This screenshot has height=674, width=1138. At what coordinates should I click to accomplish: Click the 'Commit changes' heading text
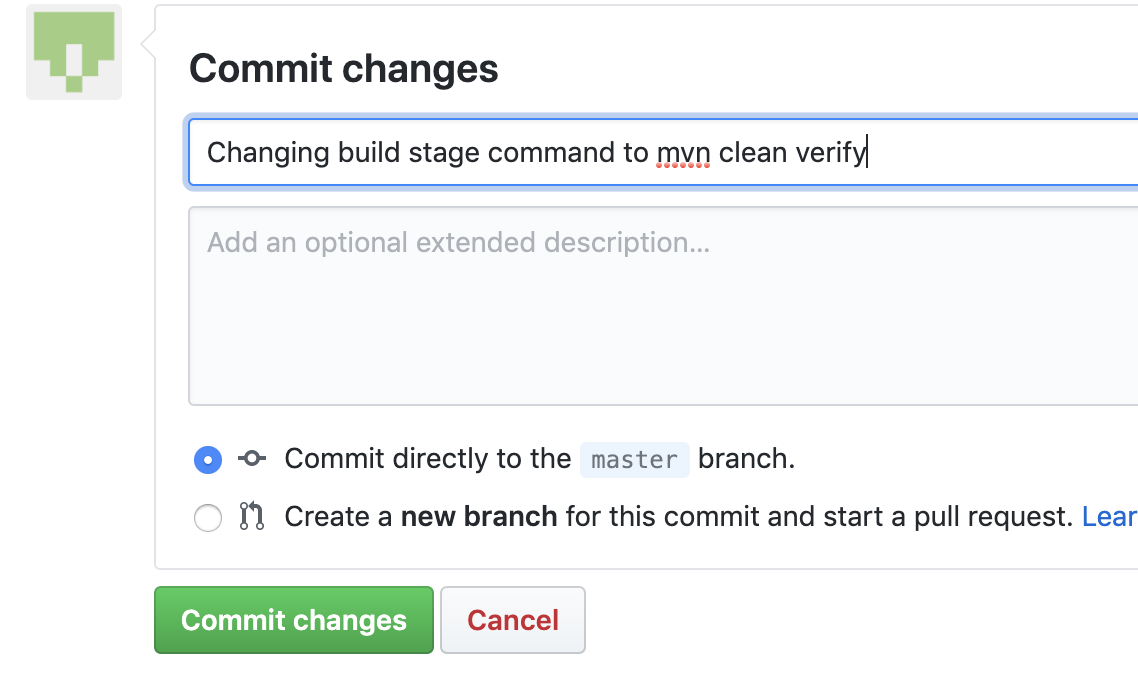[343, 69]
